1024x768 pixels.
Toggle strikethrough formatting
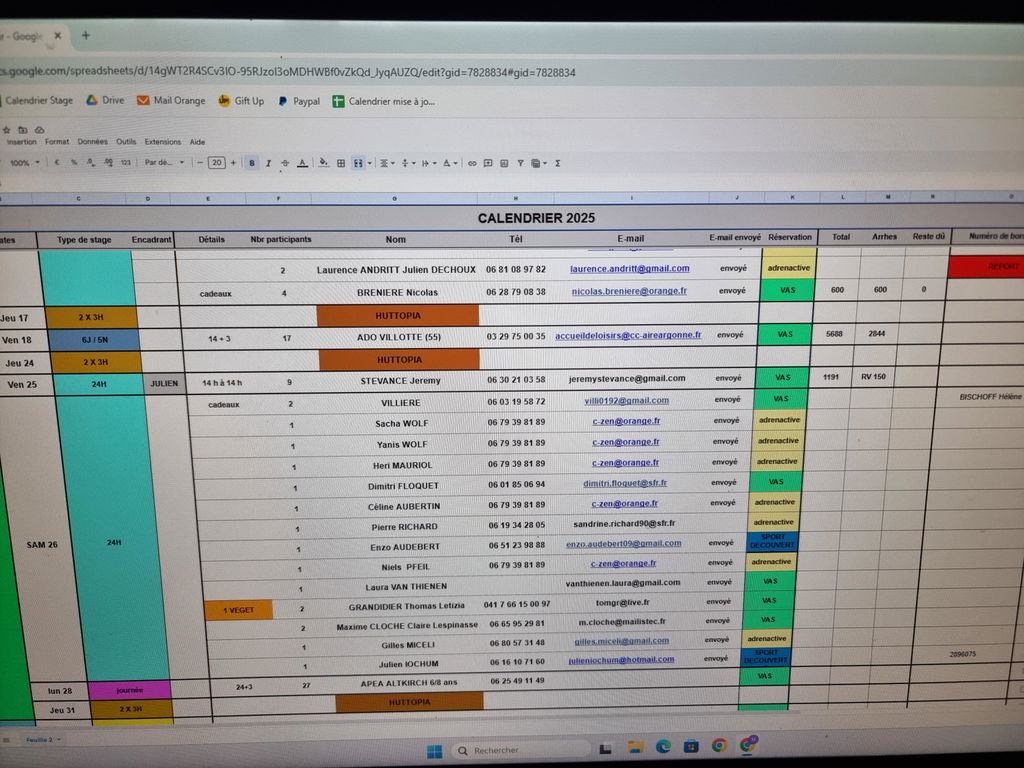[285, 163]
